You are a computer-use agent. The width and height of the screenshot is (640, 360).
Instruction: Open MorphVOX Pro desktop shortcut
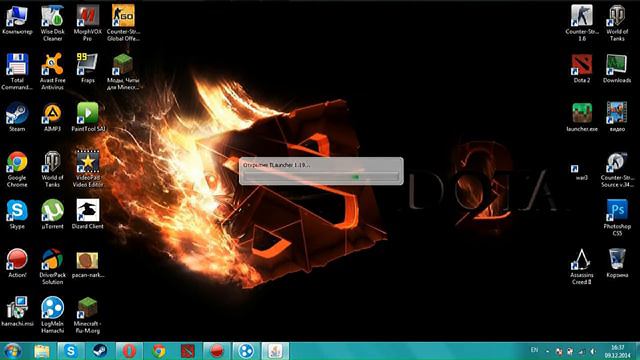87,22
